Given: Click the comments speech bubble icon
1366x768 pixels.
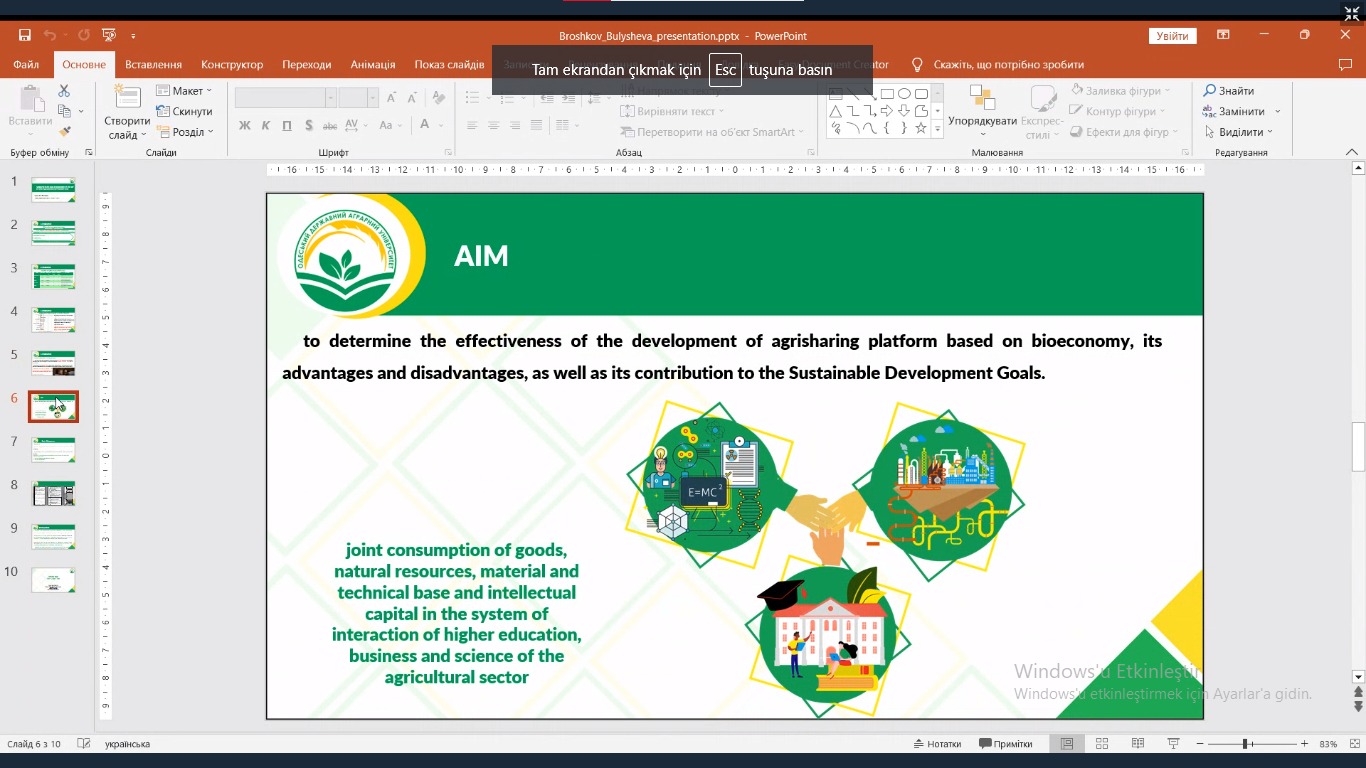Looking at the screenshot, I should (x=1345, y=64).
